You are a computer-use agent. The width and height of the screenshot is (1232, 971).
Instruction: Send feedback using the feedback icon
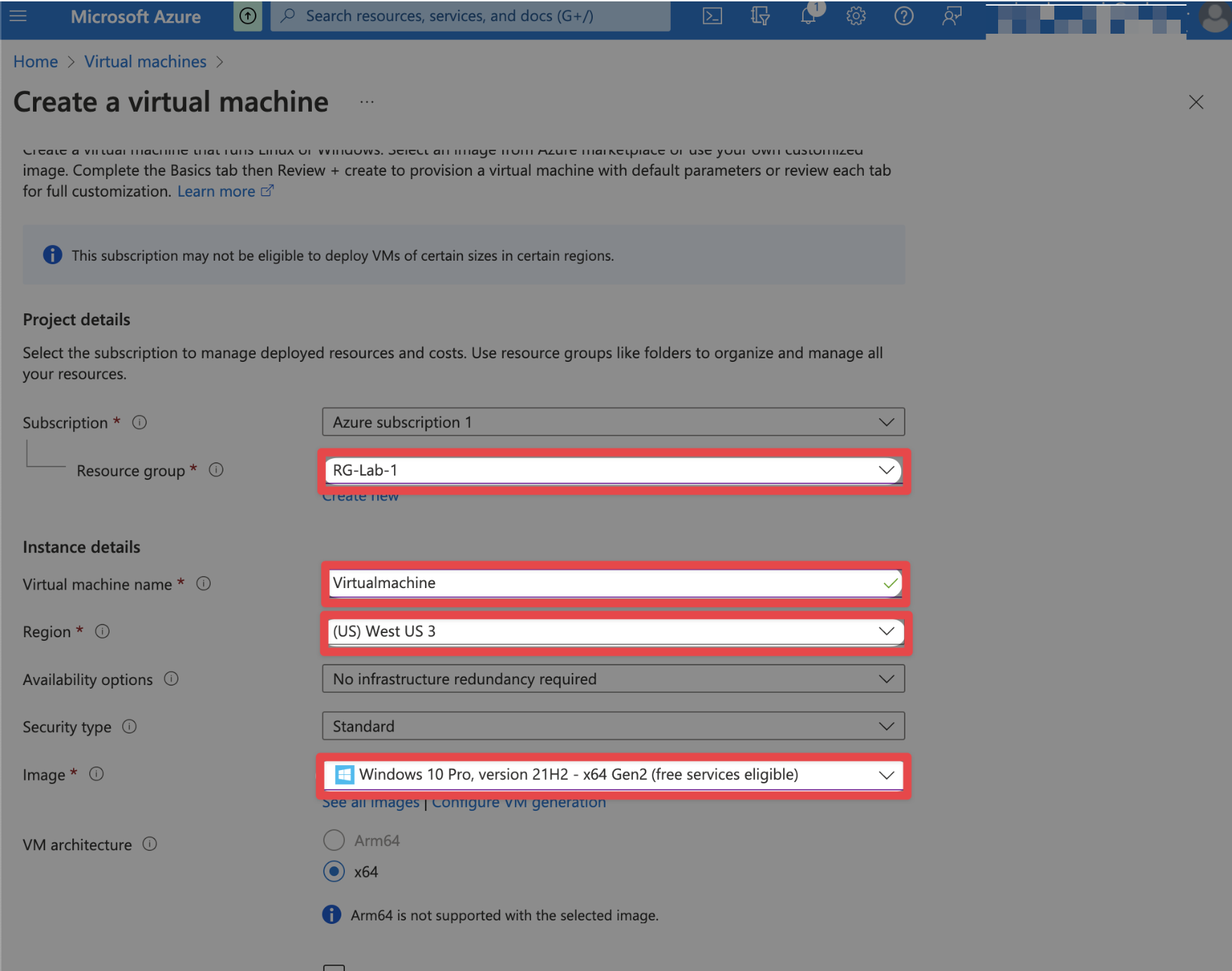[952, 15]
